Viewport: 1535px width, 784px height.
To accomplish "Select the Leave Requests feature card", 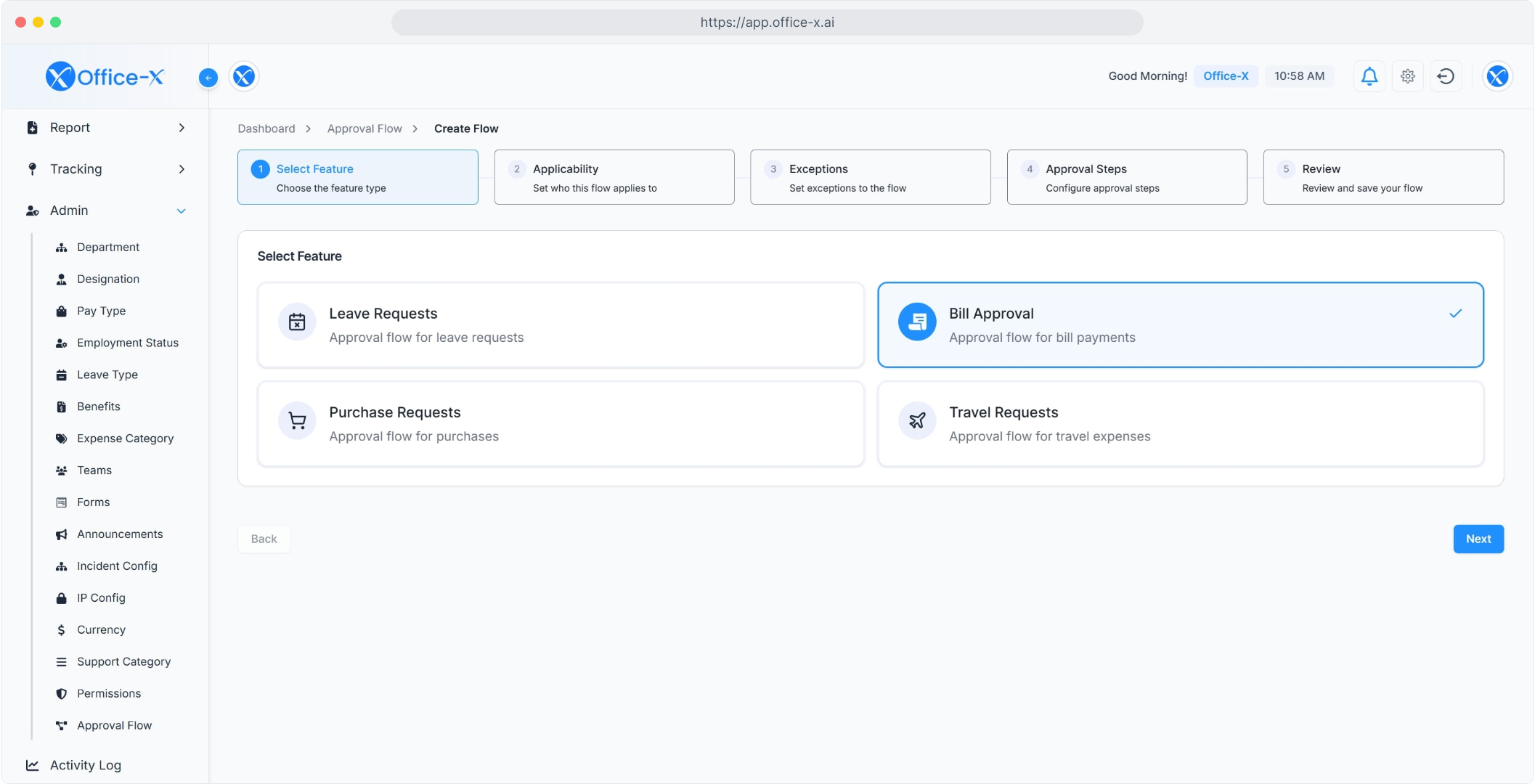I will click(561, 325).
